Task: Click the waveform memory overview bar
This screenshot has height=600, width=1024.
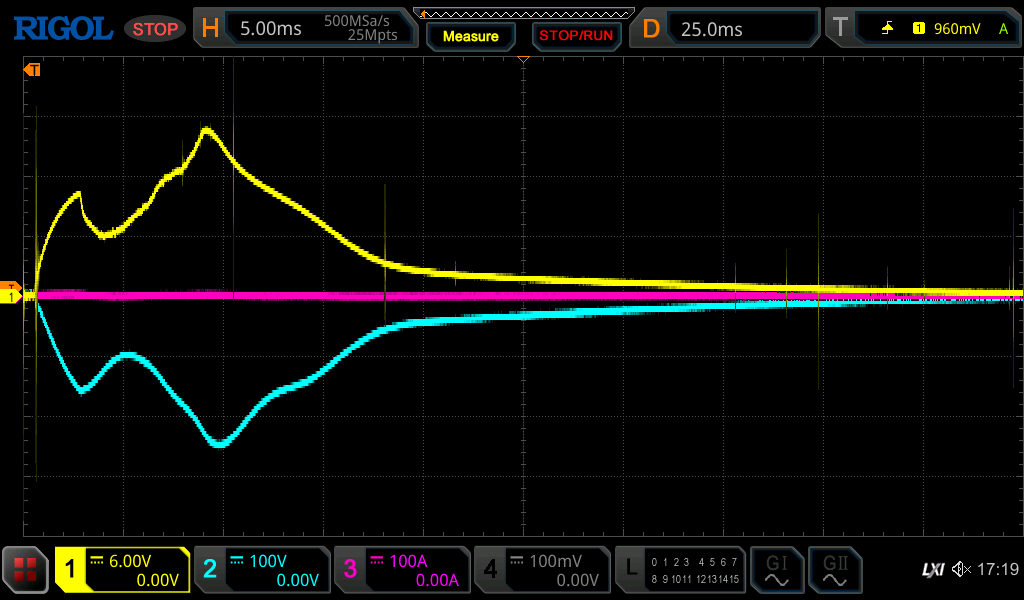Action: pyautogui.click(x=523, y=12)
